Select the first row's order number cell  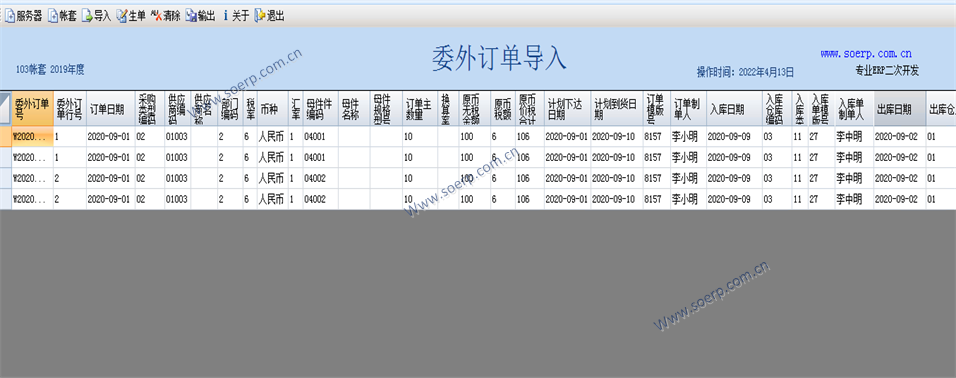32,137
